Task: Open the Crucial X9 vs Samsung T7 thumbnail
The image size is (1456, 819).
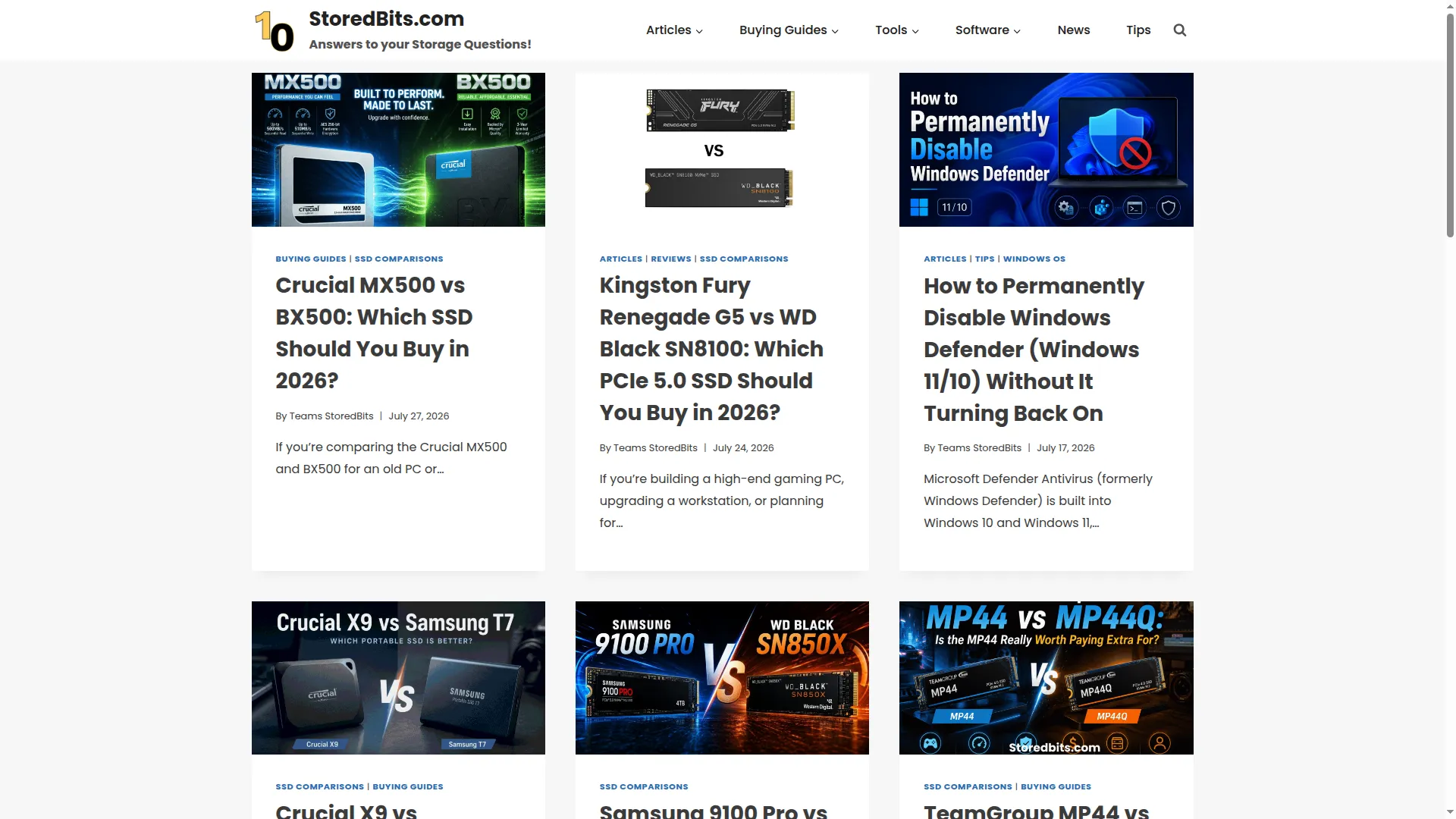Action: click(x=398, y=678)
